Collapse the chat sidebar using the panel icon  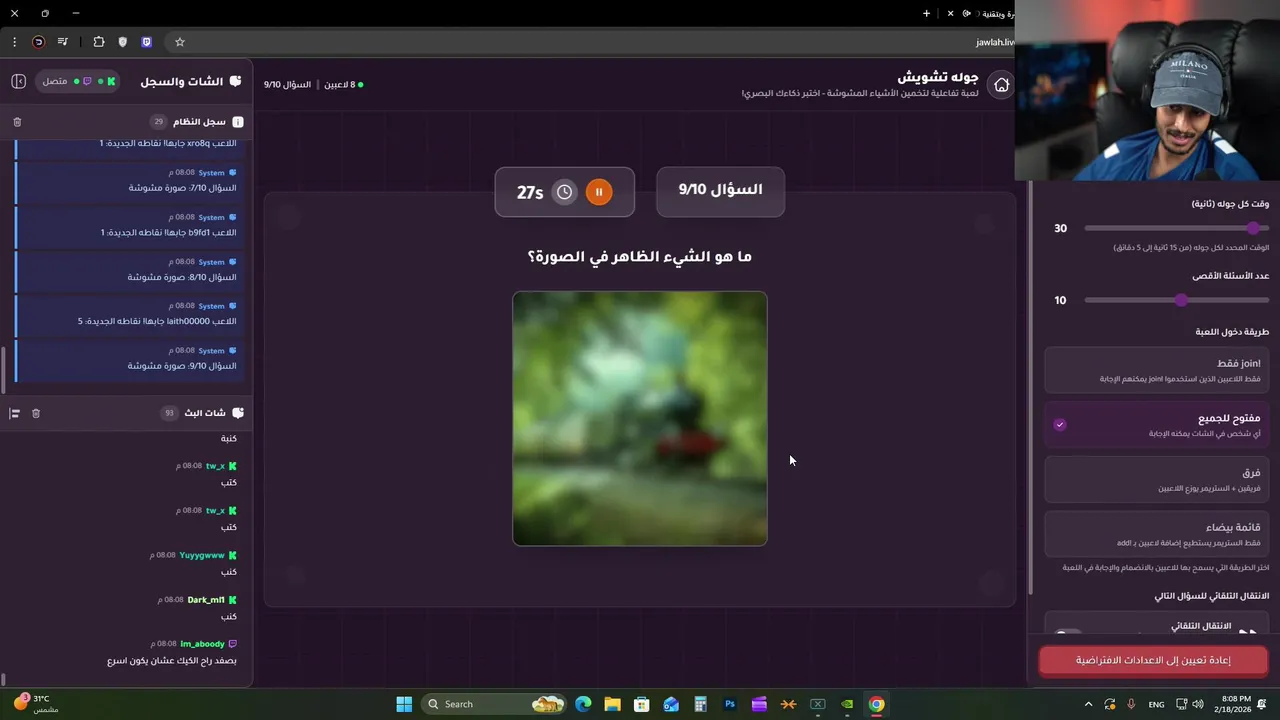[18, 81]
